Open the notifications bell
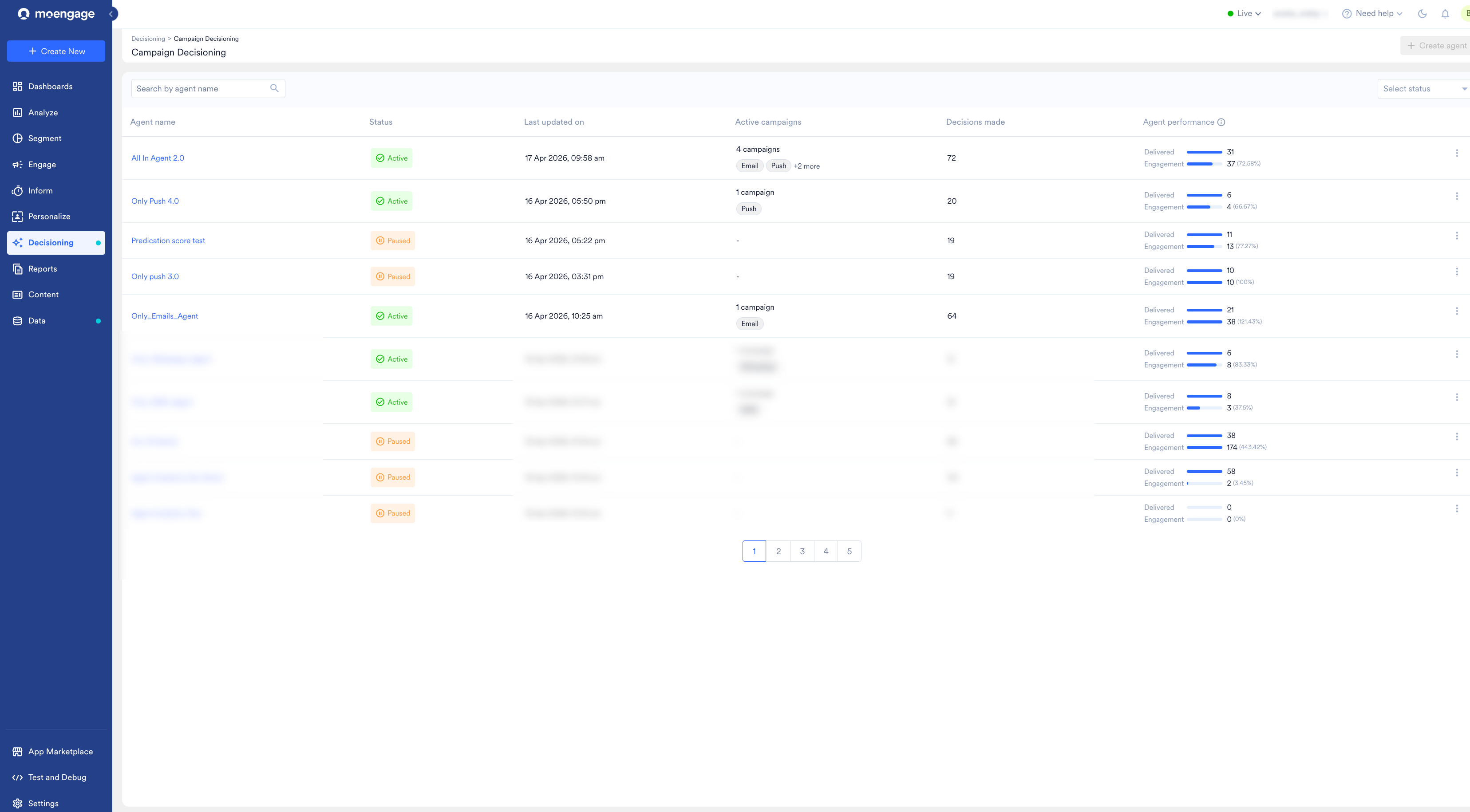The width and height of the screenshot is (1470, 812). coord(1445,14)
